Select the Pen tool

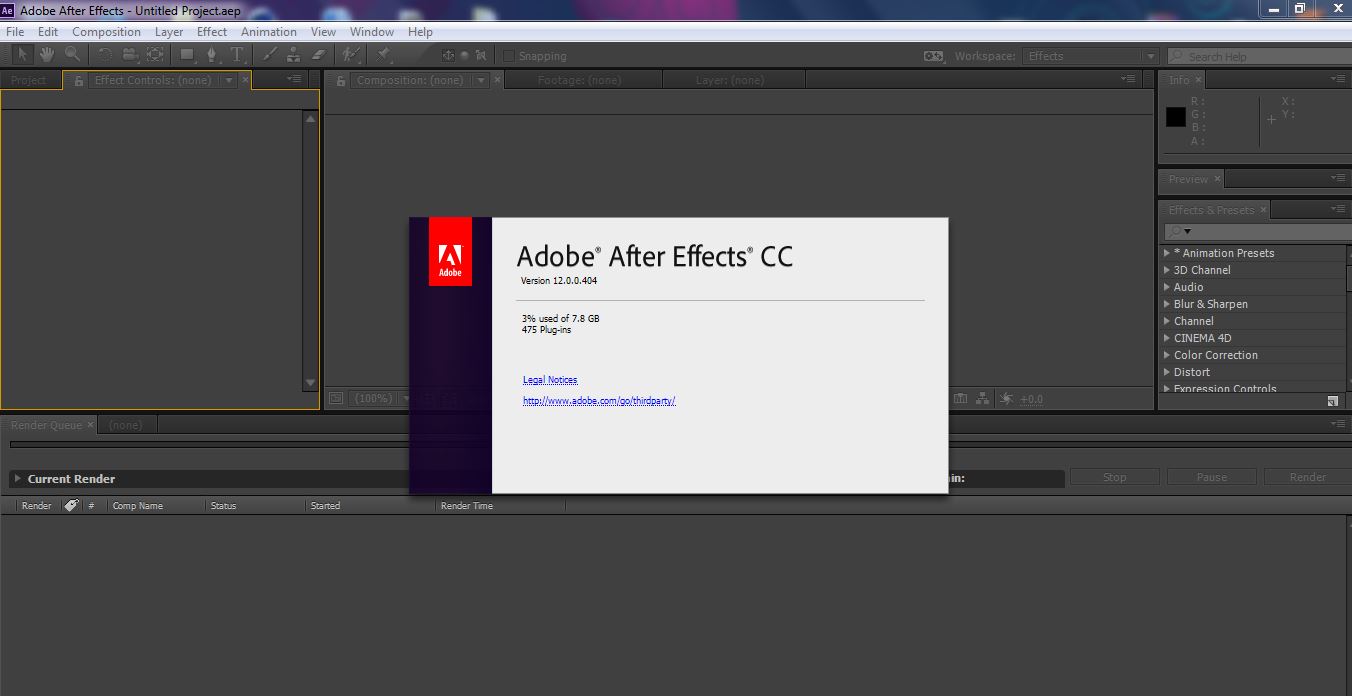(212, 55)
